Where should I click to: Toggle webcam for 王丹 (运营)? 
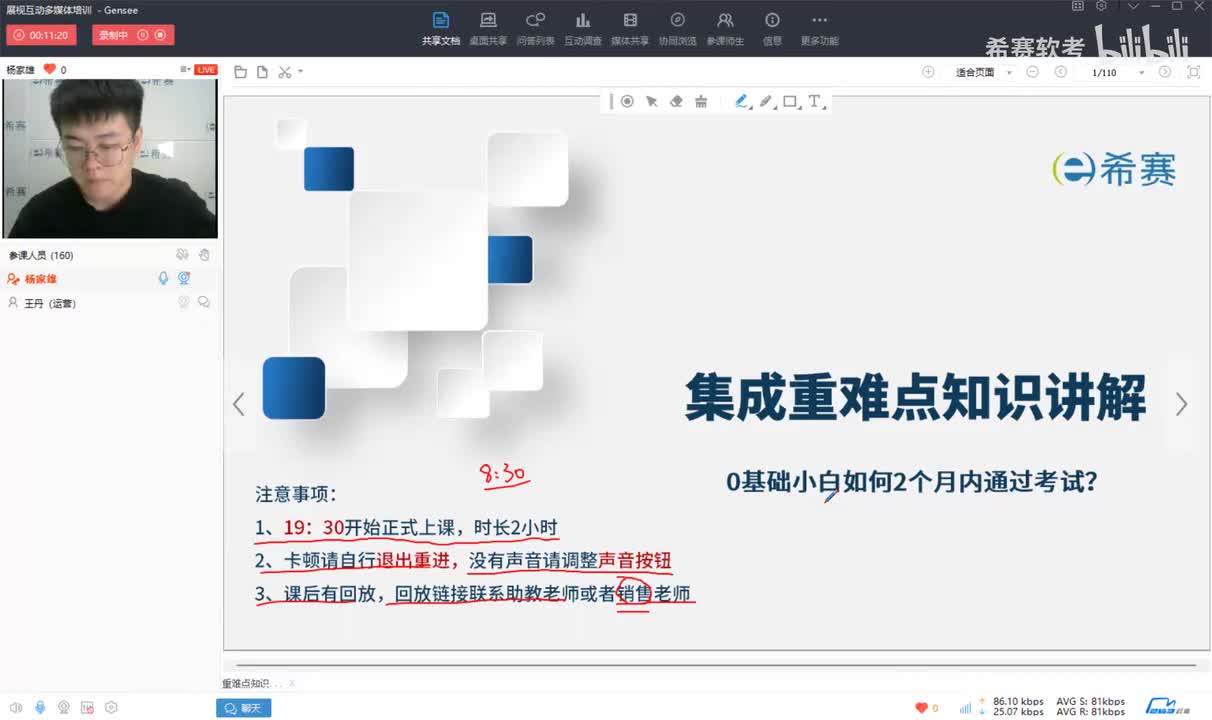(x=184, y=302)
